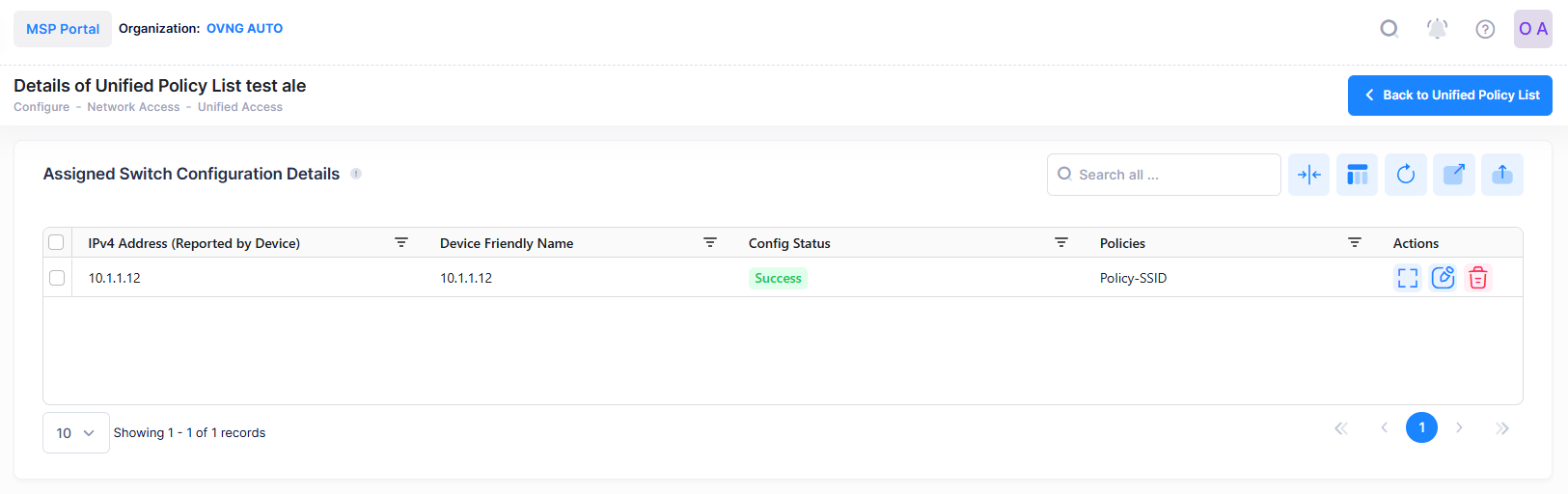Open the help question mark icon

(x=1485, y=29)
